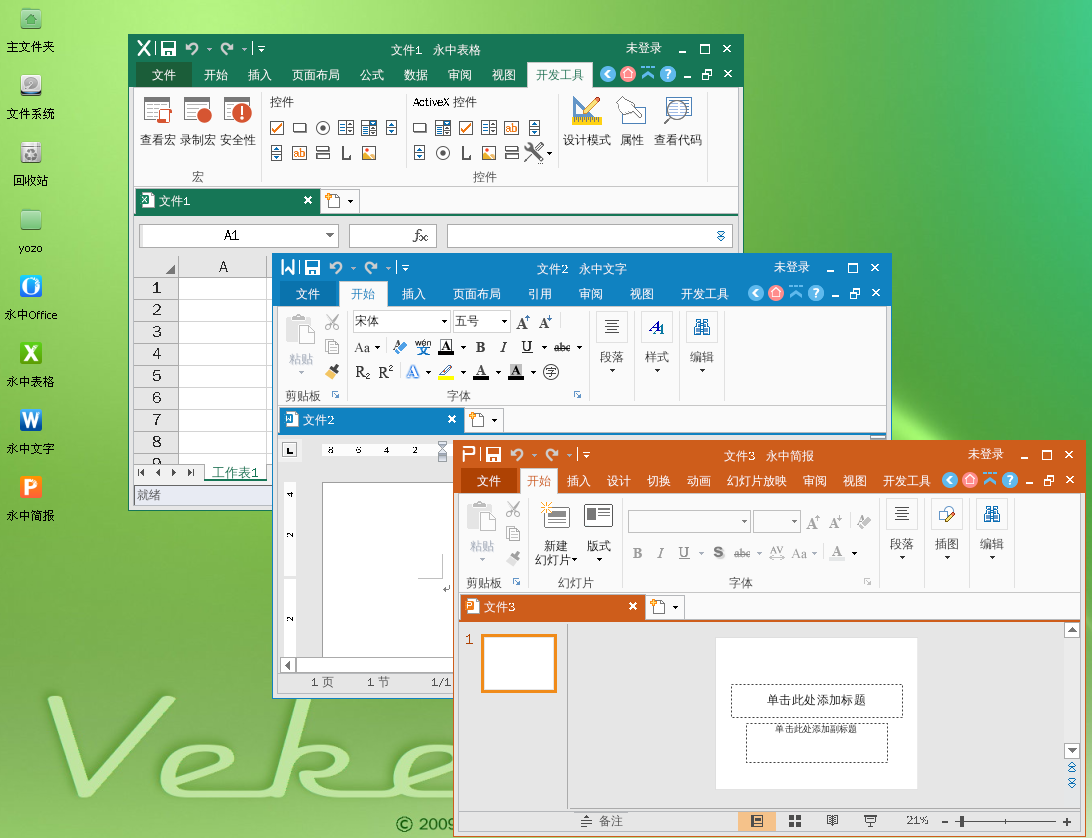
Task: Open font name dropdown 宋体 in Writer
Action: [x=444, y=321]
